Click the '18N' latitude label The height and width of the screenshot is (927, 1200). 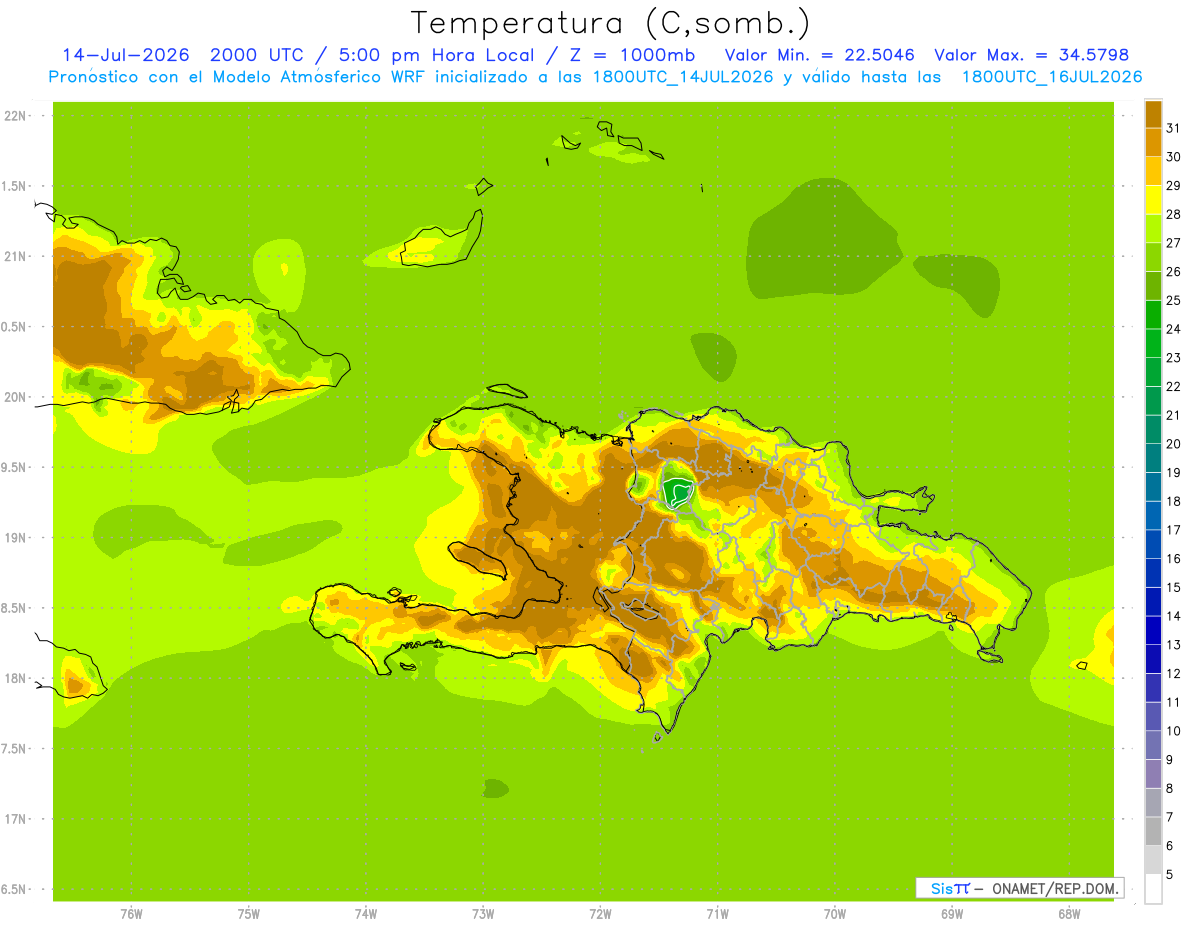(15, 678)
